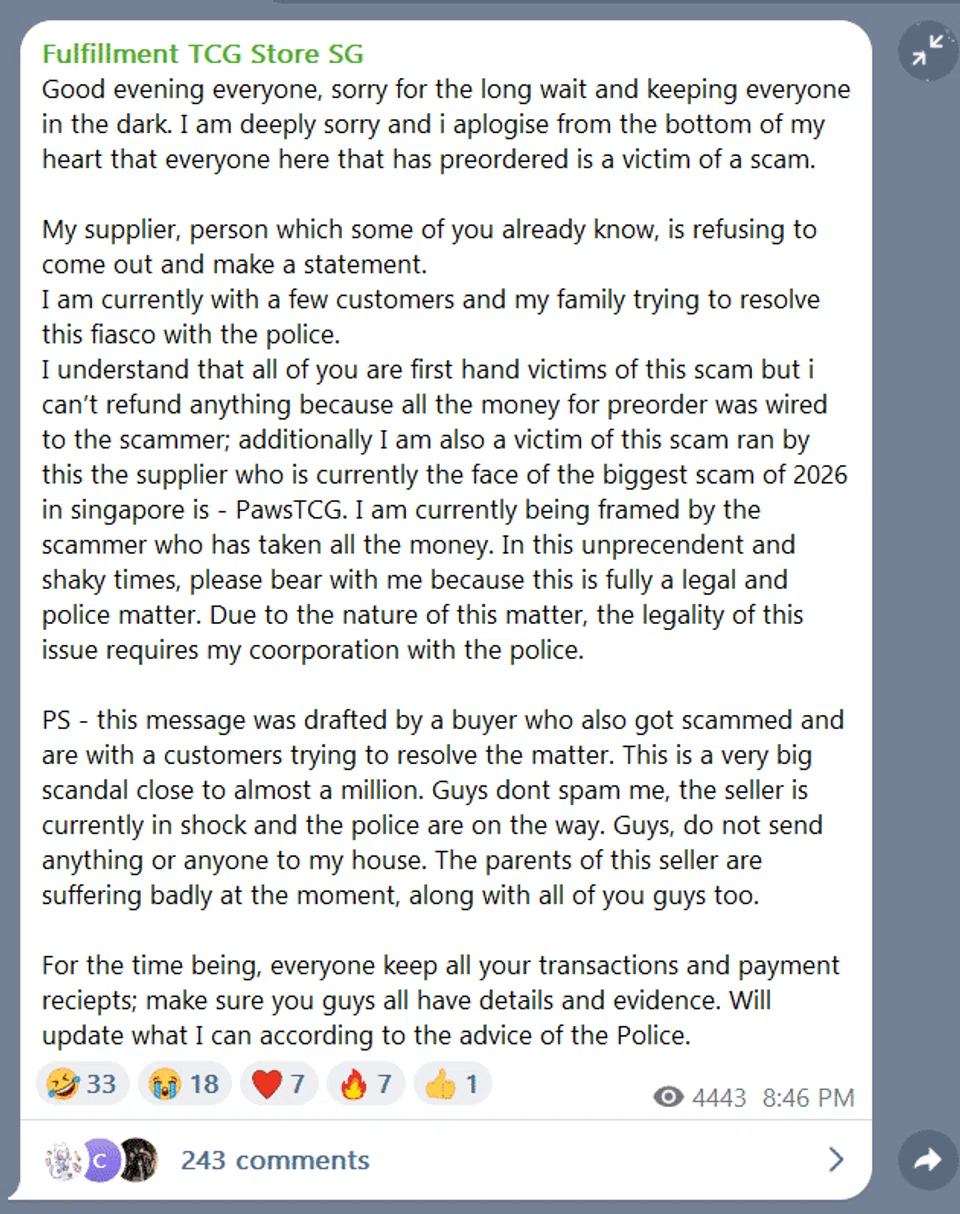Viewport: 960px width, 1214px height.
Task: Open the purple 'C' commenter avatar
Action: tap(99, 1160)
